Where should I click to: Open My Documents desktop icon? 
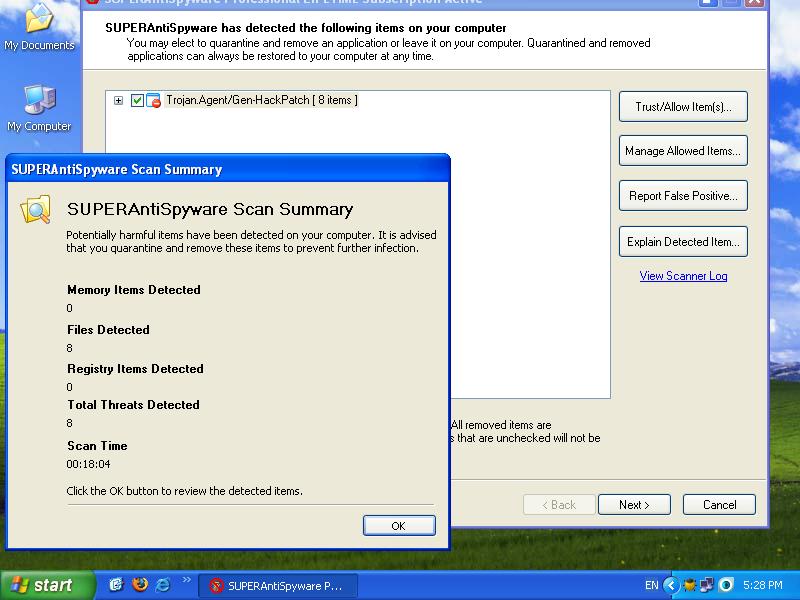(x=39, y=27)
